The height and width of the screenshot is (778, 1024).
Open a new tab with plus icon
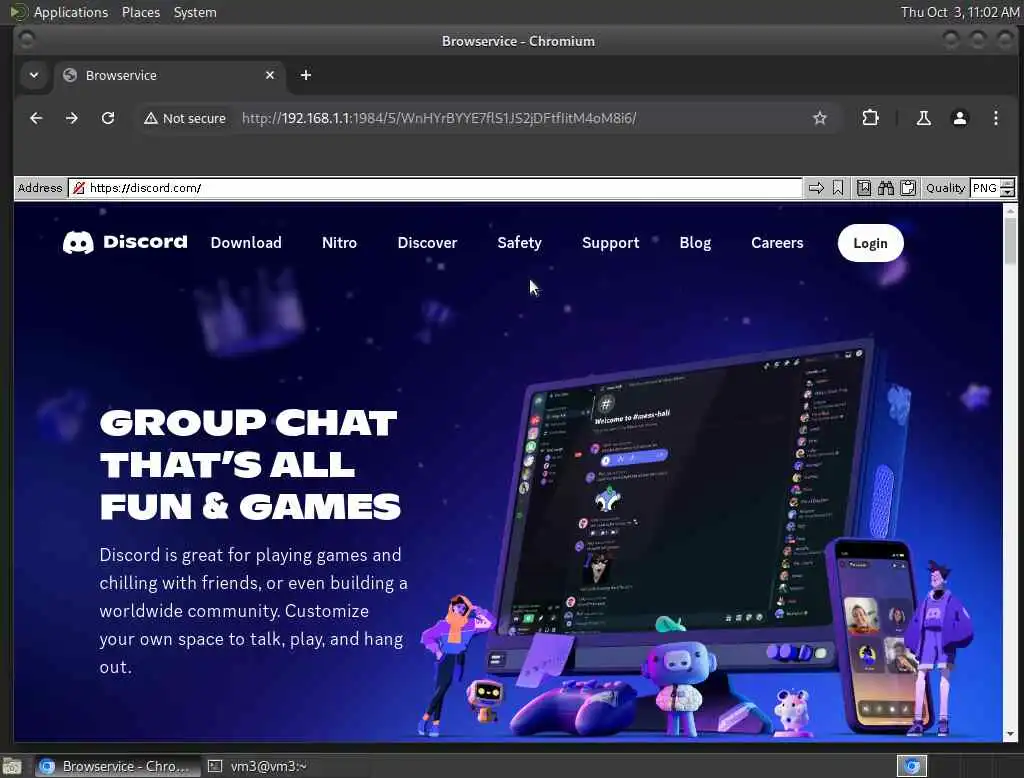click(x=306, y=75)
